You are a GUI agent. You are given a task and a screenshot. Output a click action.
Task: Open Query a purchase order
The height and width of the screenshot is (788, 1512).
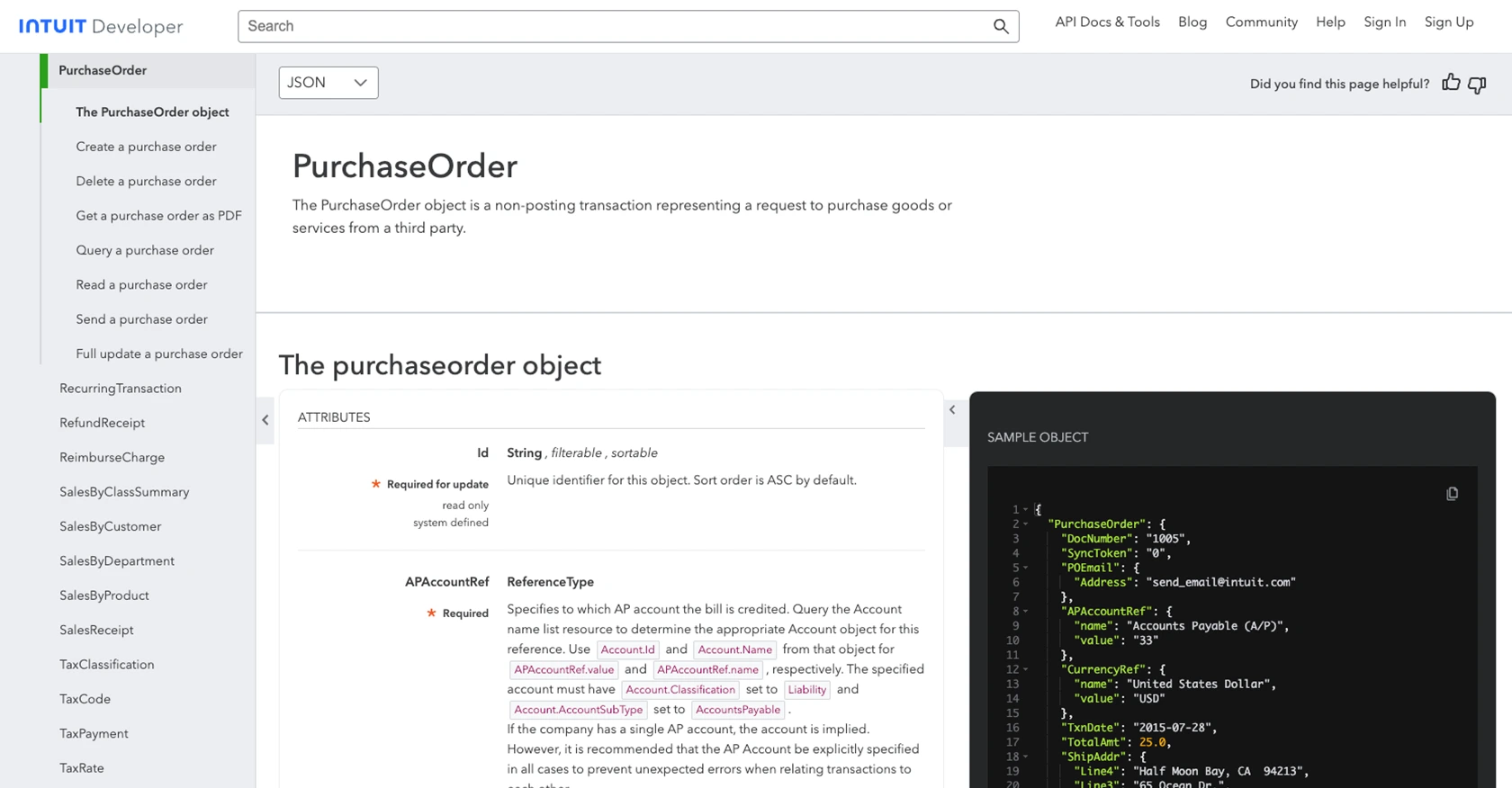pos(145,250)
